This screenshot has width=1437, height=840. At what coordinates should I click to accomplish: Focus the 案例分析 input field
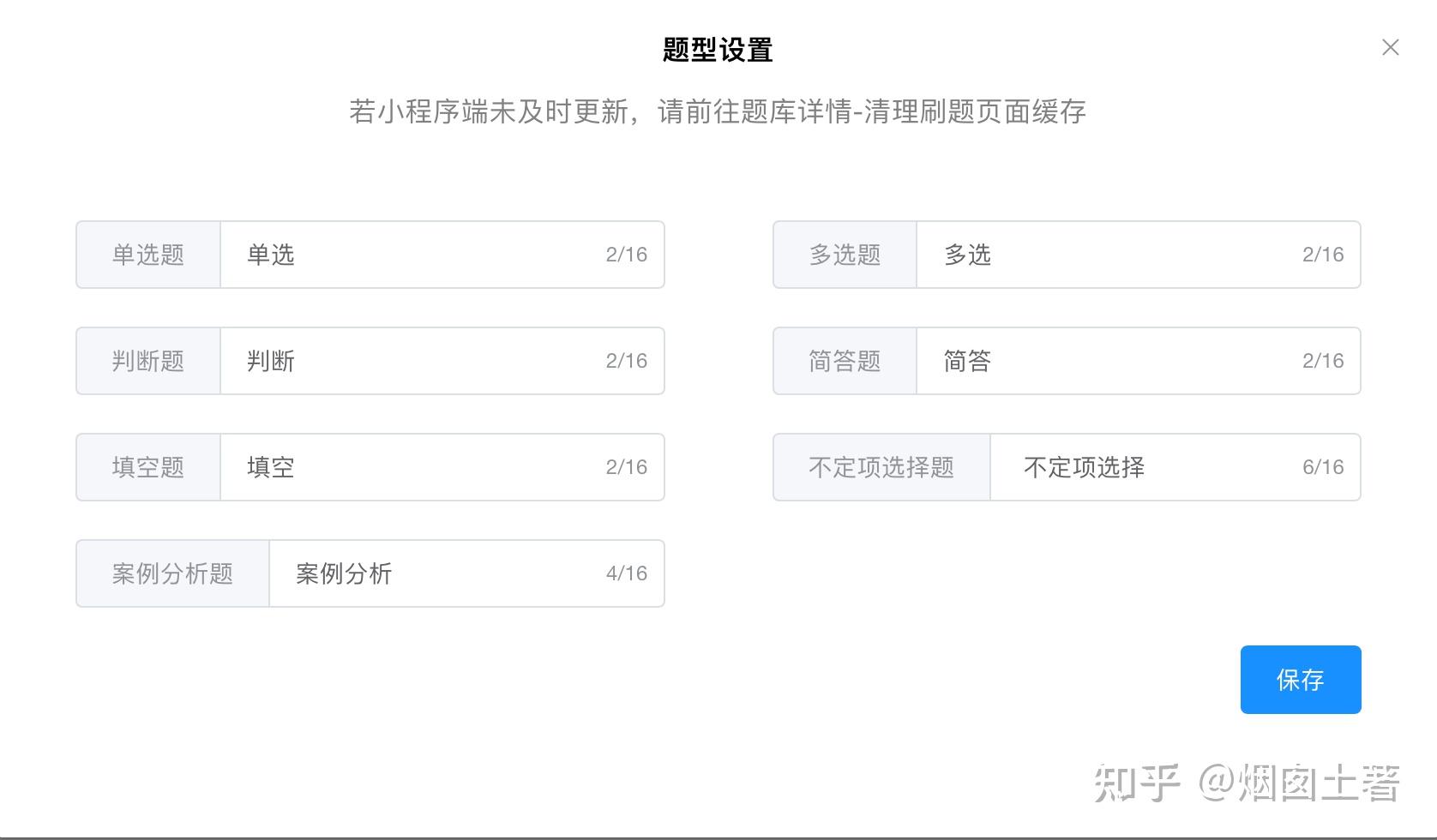[x=437, y=573]
